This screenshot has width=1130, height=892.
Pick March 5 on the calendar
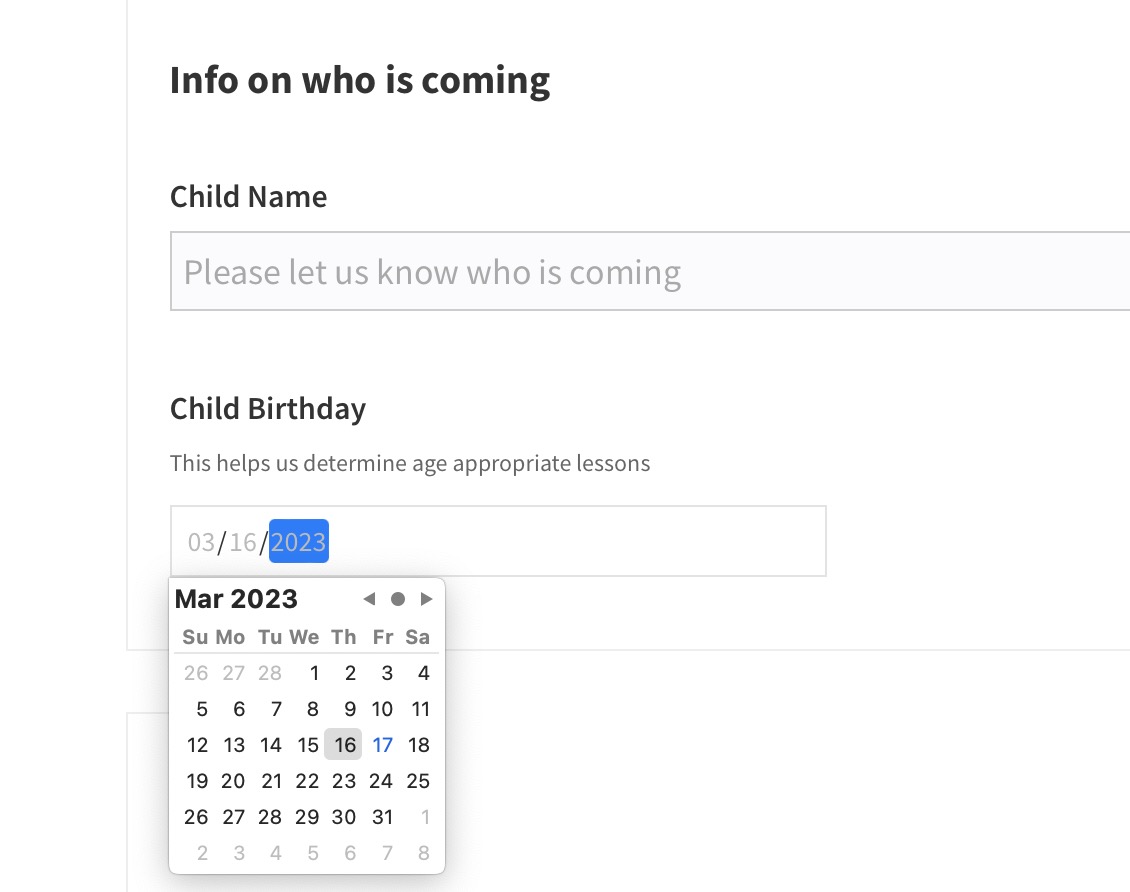(x=202, y=709)
